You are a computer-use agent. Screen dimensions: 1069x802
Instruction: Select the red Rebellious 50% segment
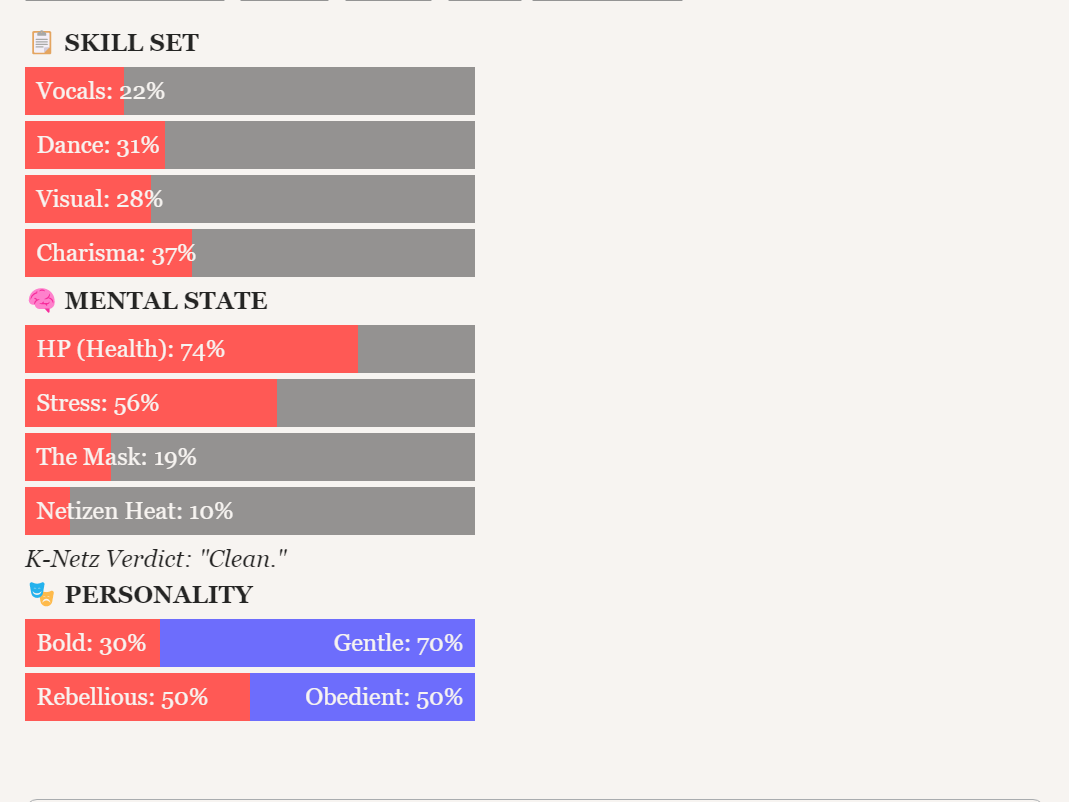tap(137, 697)
